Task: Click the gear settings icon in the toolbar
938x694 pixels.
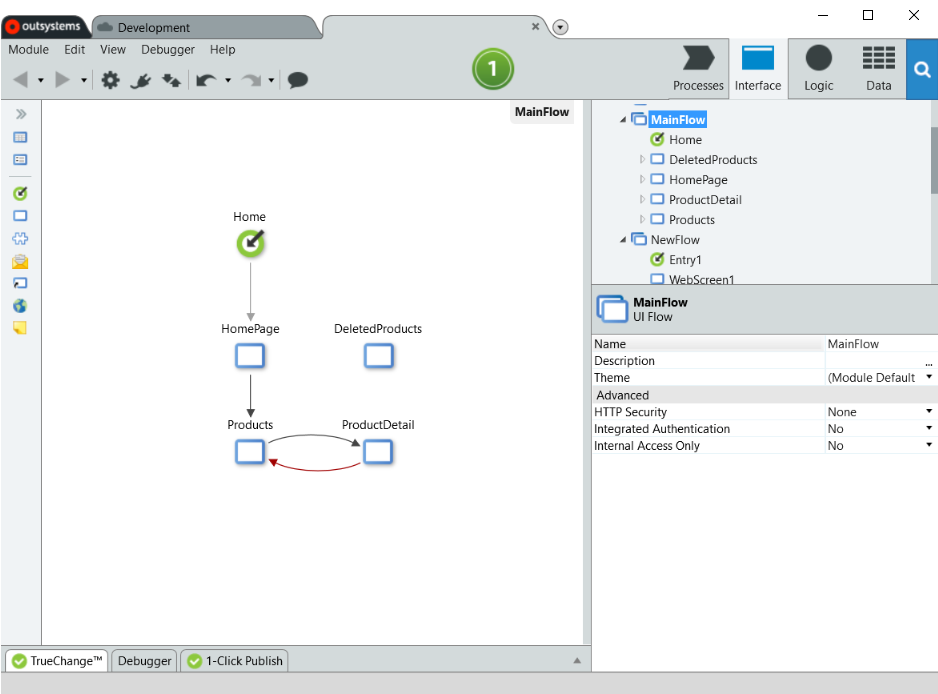Action: point(110,80)
